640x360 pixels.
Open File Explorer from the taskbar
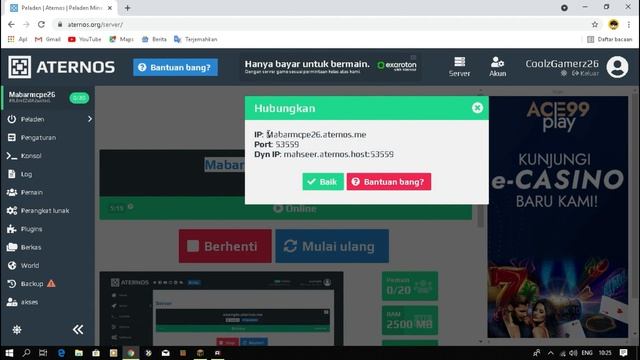point(79,353)
